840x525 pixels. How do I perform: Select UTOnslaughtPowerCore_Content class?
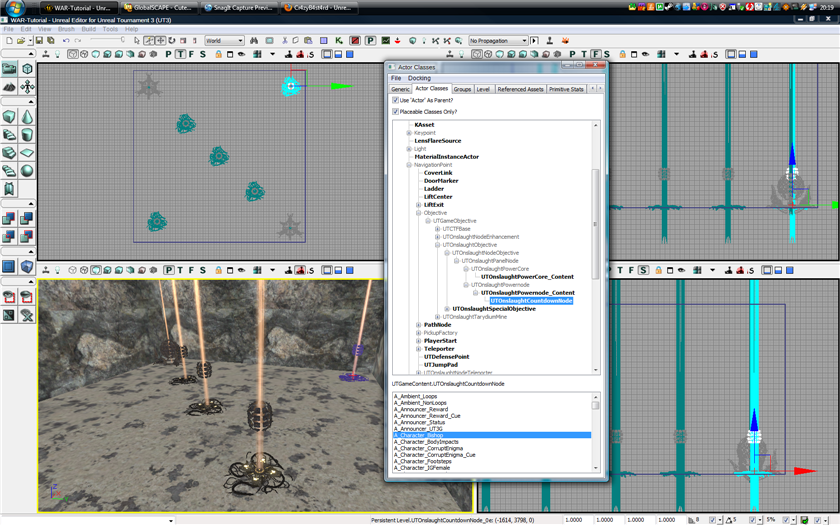[527, 277]
